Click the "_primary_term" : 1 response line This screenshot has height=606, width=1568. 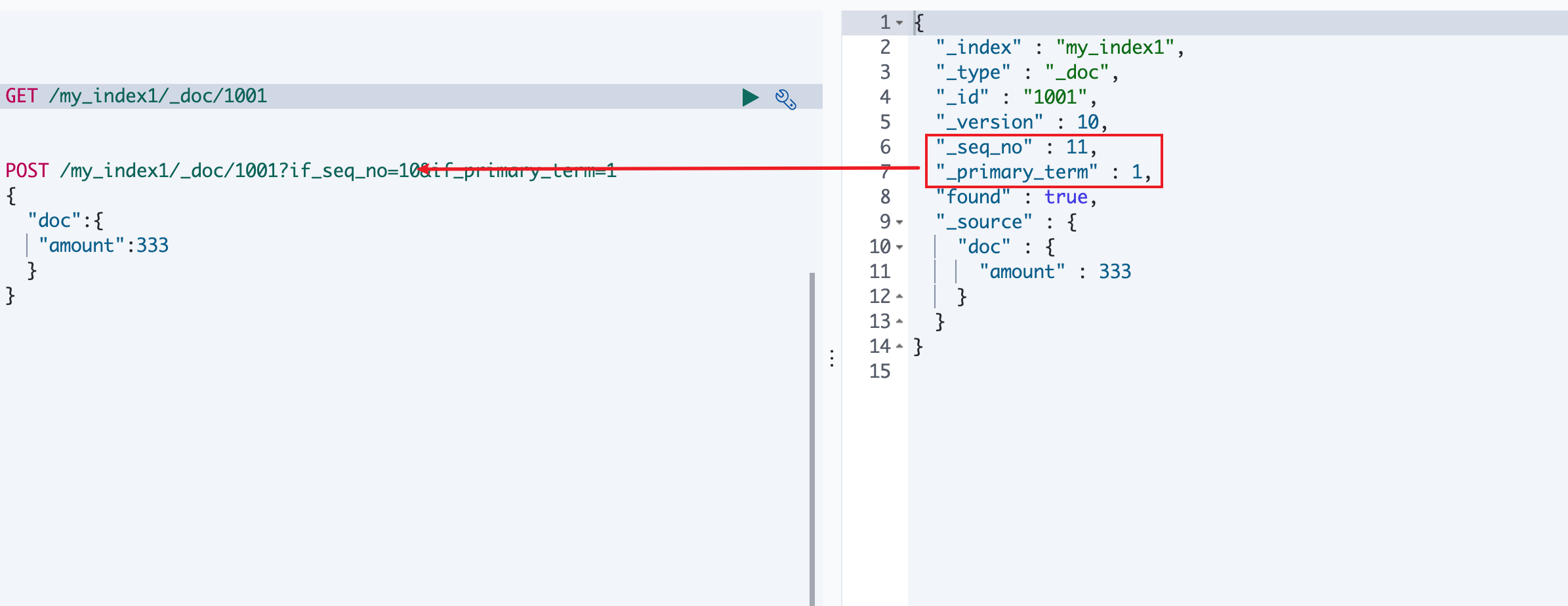(x=1043, y=172)
